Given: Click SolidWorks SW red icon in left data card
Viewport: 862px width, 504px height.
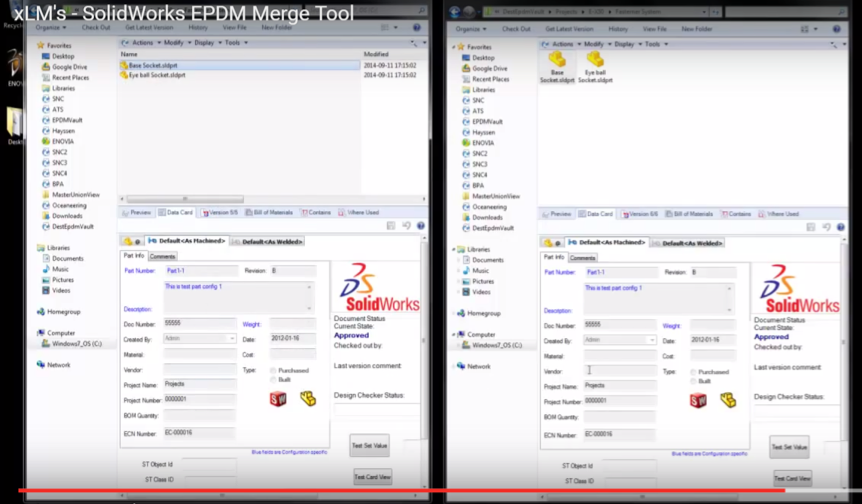Looking at the screenshot, I should (278, 399).
